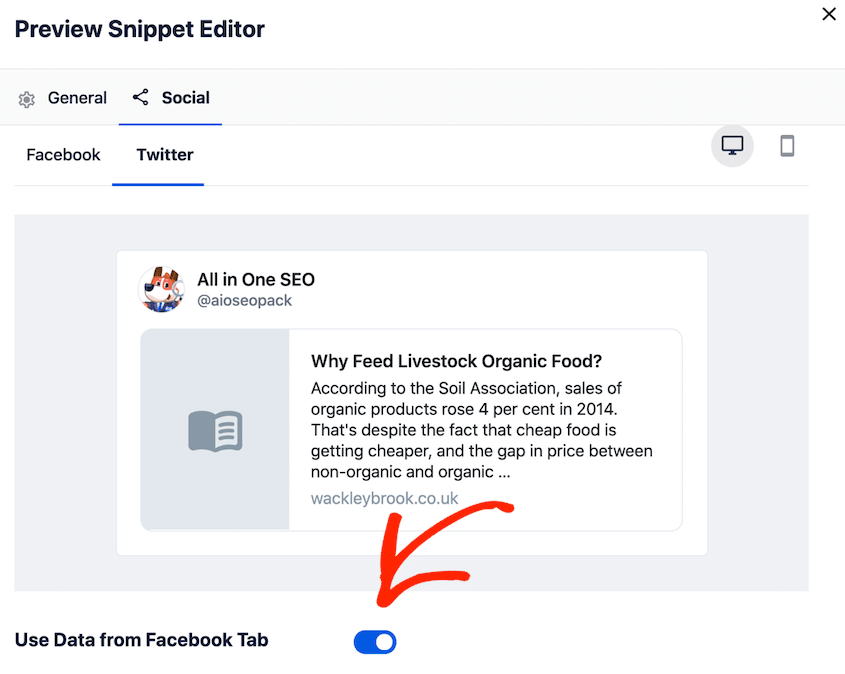This screenshot has height=674, width=845.
Task: Click the Preview Snippet Editor heading
Action: pyautogui.click(x=139, y=29)
